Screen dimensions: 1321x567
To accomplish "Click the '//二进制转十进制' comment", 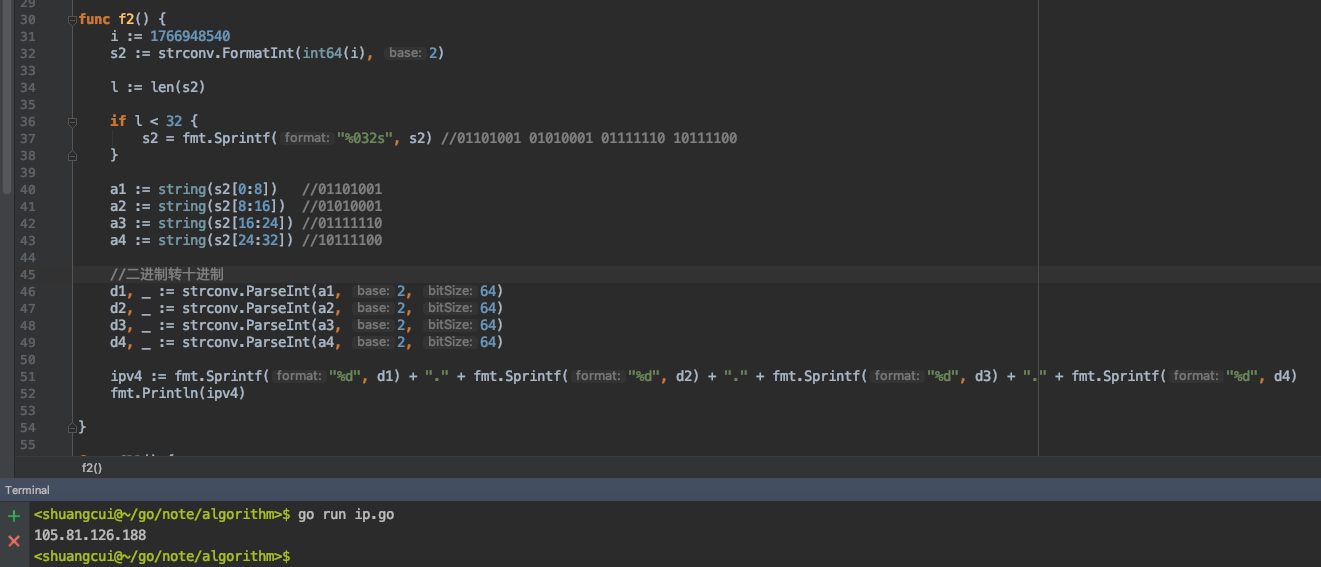I will click(x=166, y=274).
